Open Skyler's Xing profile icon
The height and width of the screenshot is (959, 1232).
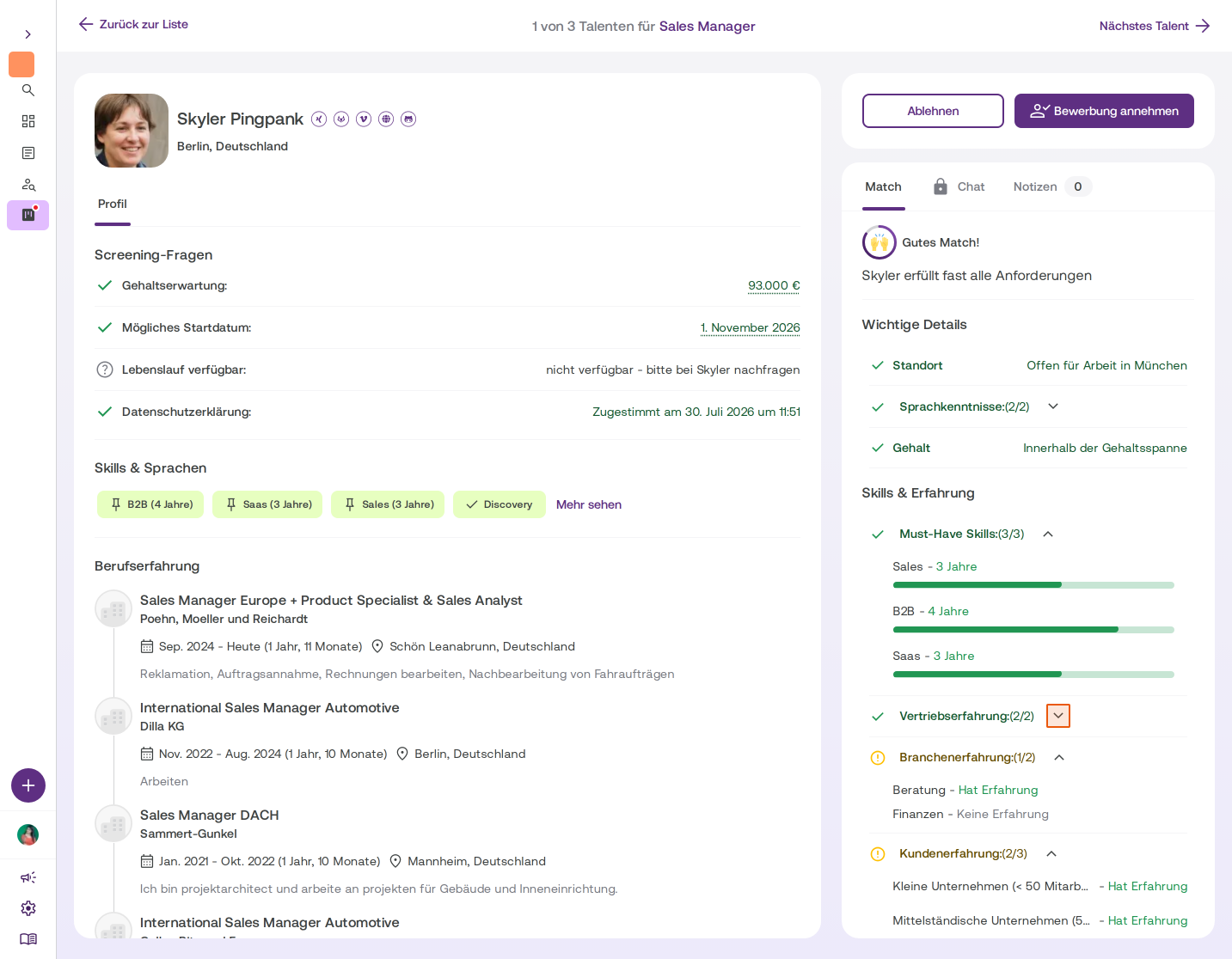click(319, 119)
